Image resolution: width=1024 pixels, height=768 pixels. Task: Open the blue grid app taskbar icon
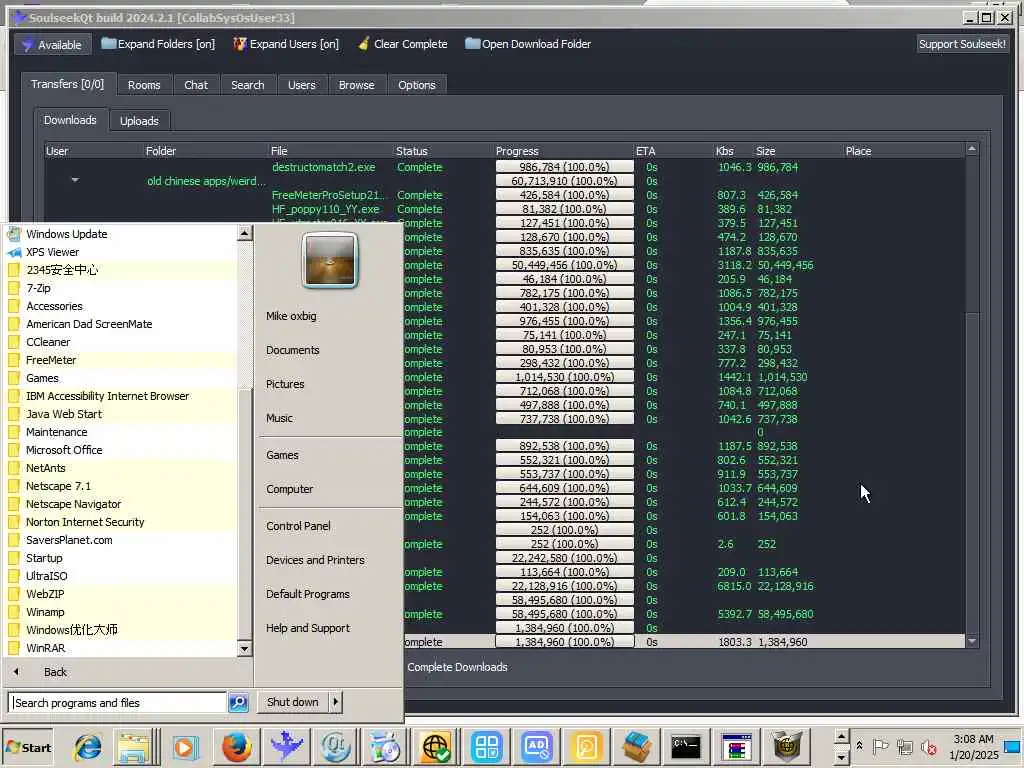(487, 746)
